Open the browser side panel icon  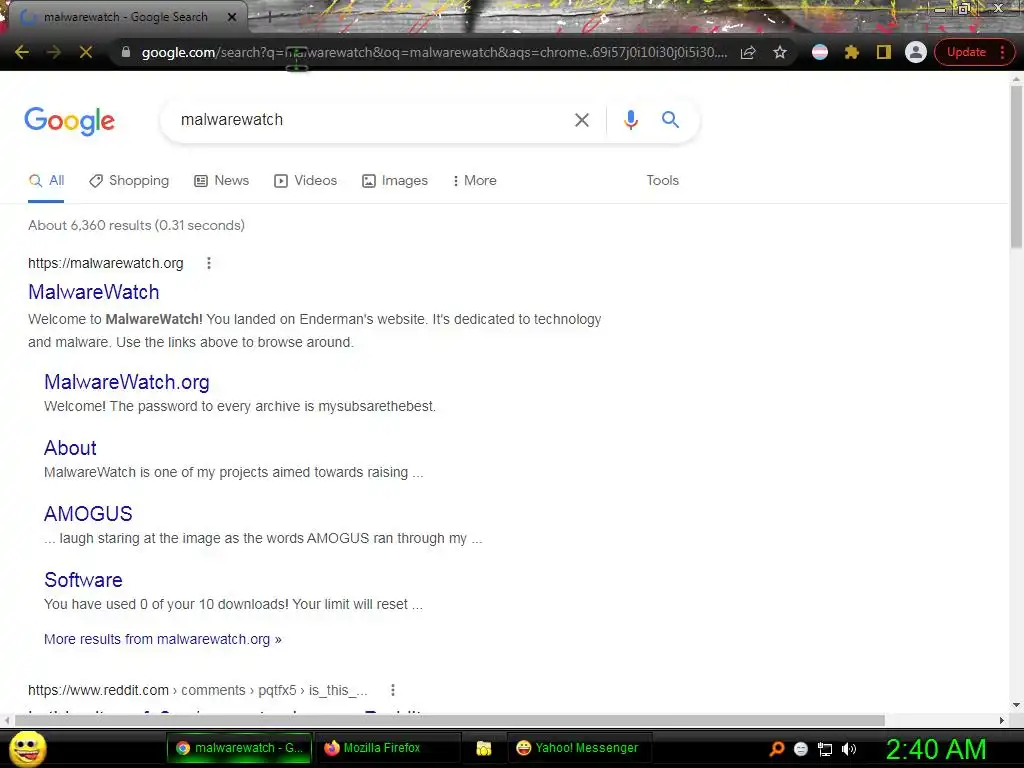click(x=884, y=52)
